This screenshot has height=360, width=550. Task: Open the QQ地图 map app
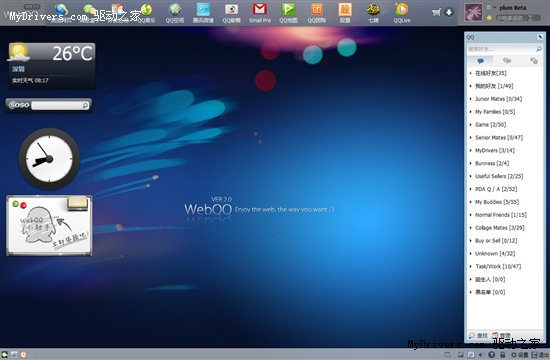[x=288, y=12]
